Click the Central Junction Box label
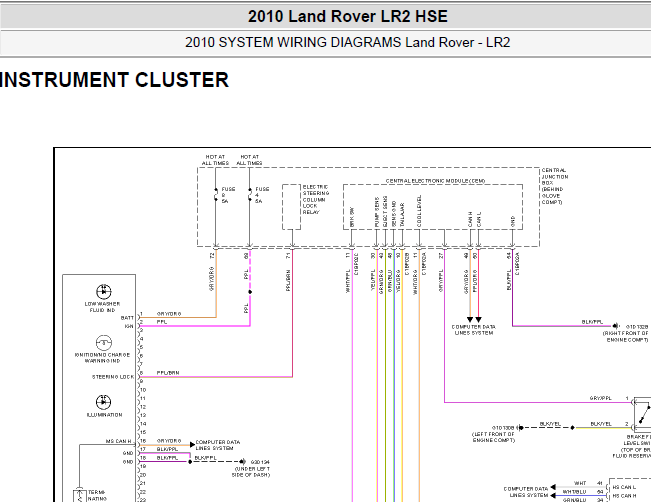The image size is (651, 502). (x=555, y=186)
